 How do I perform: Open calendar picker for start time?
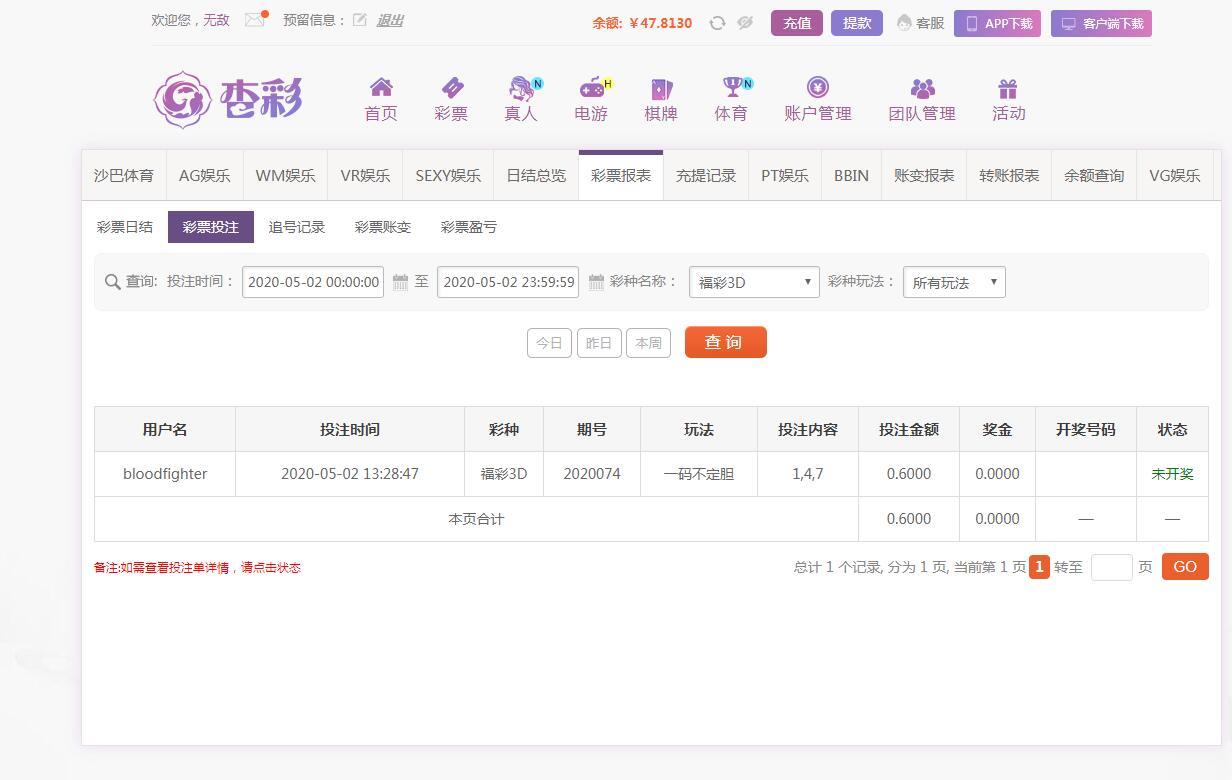(x=400, y=282)
